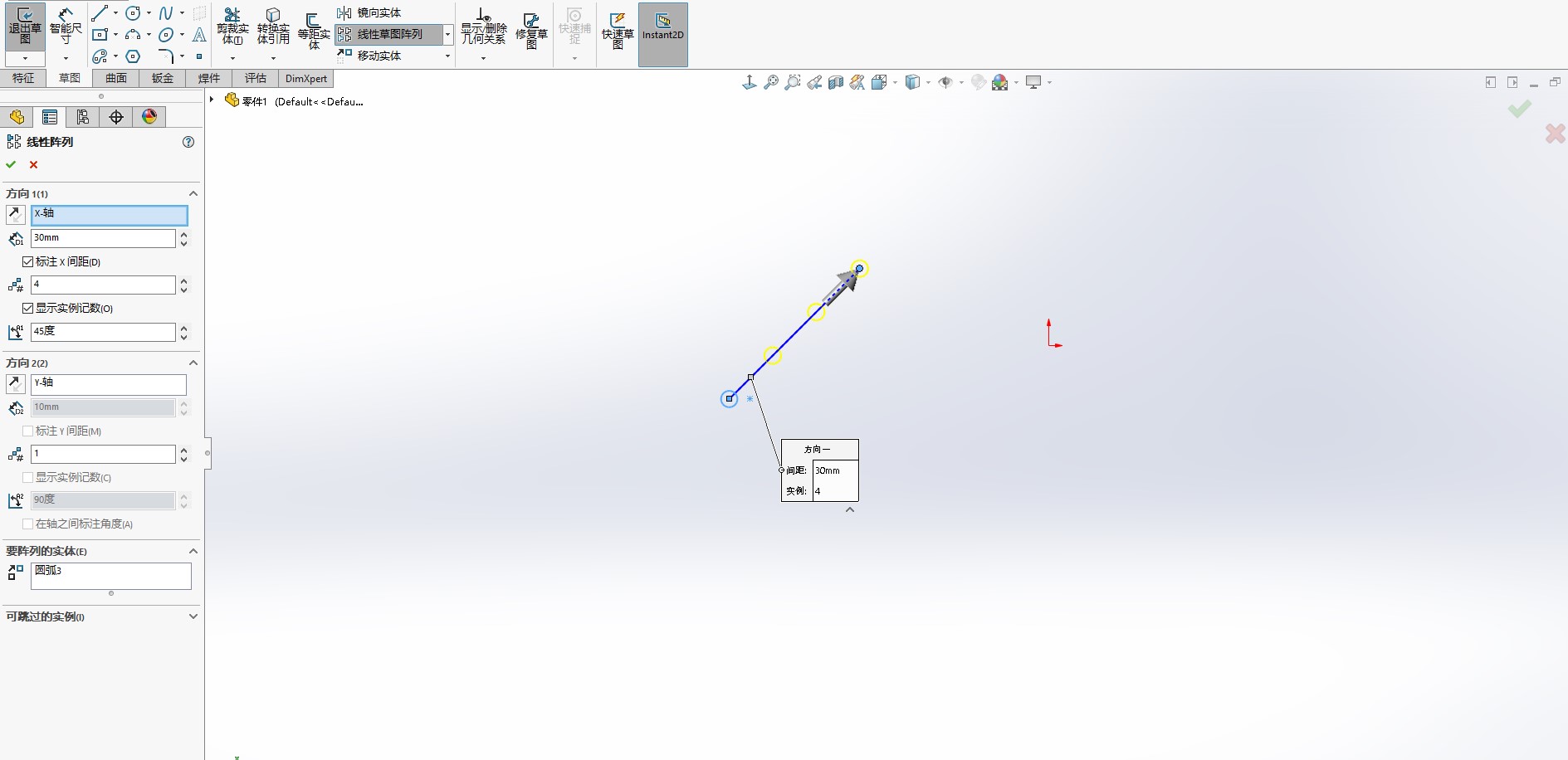Image resolution: width=1568 pixels, height=760 pixels.
Task: Select the Corner Rectangle tool
Action: 100,34
